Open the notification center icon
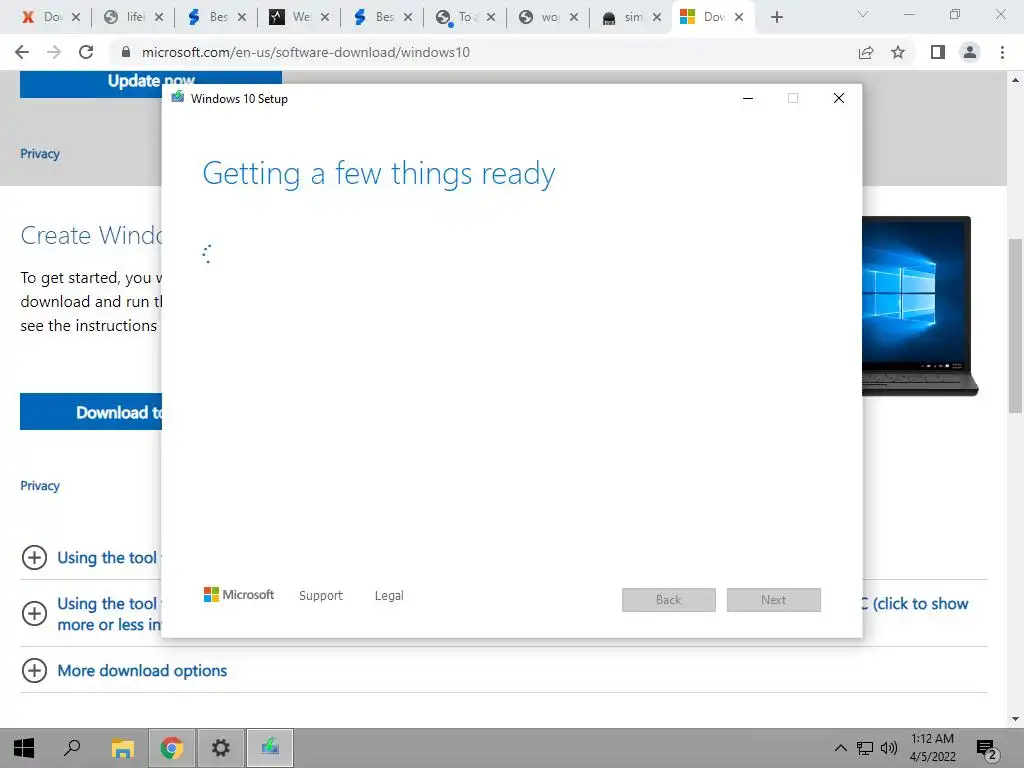Viewport: 1024px width, 768px height. click(987, 748)
